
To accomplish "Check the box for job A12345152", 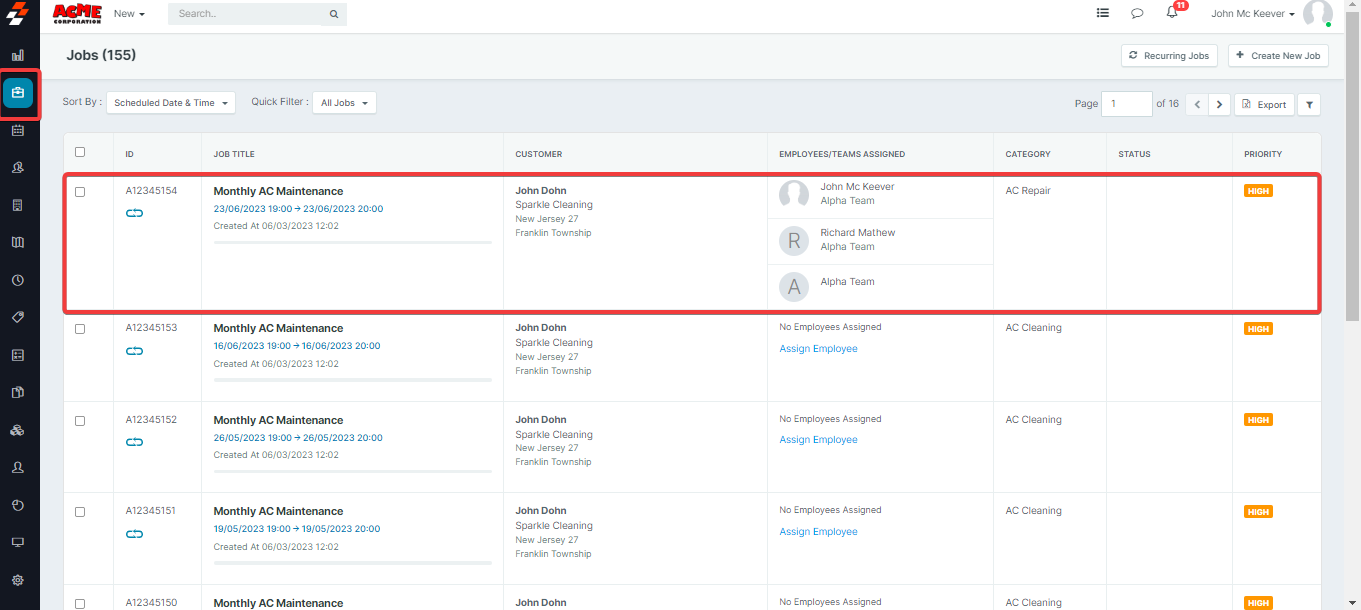I will [x=80, y=421].
